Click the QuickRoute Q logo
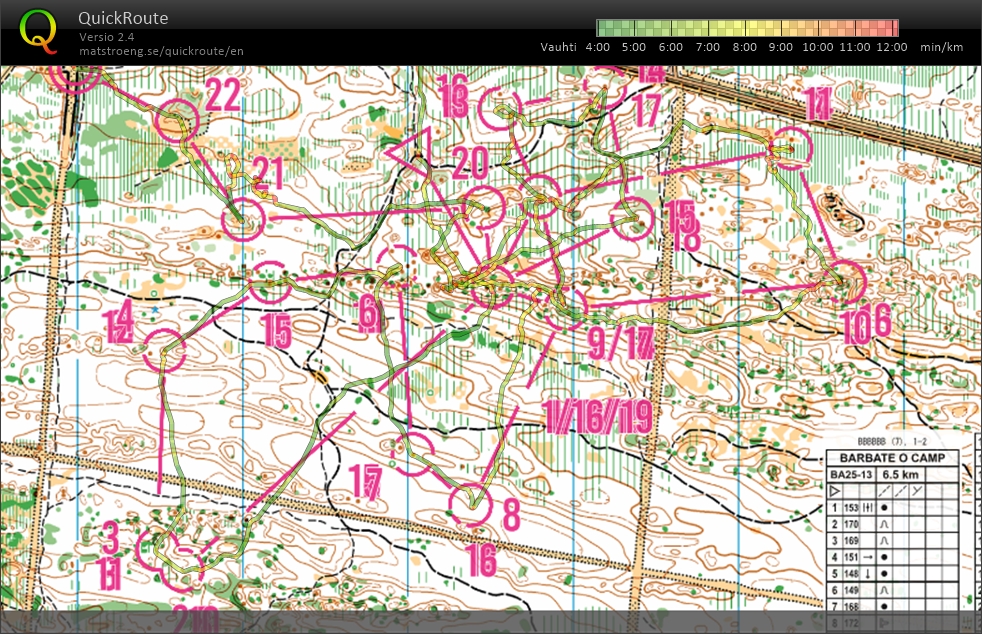The height and width of the screenshot is (634, 982). pos(39,30)
